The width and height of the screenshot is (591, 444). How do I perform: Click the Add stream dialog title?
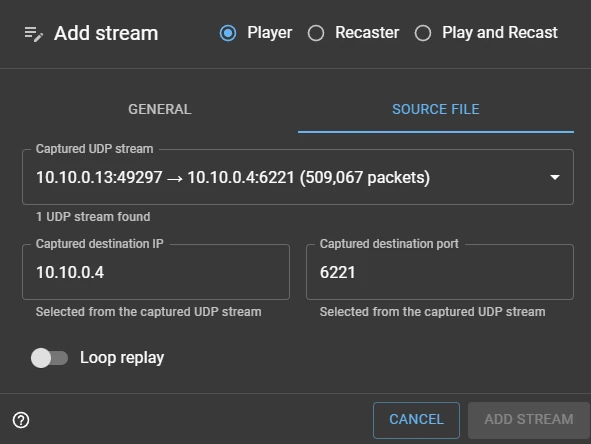(106, 33)
